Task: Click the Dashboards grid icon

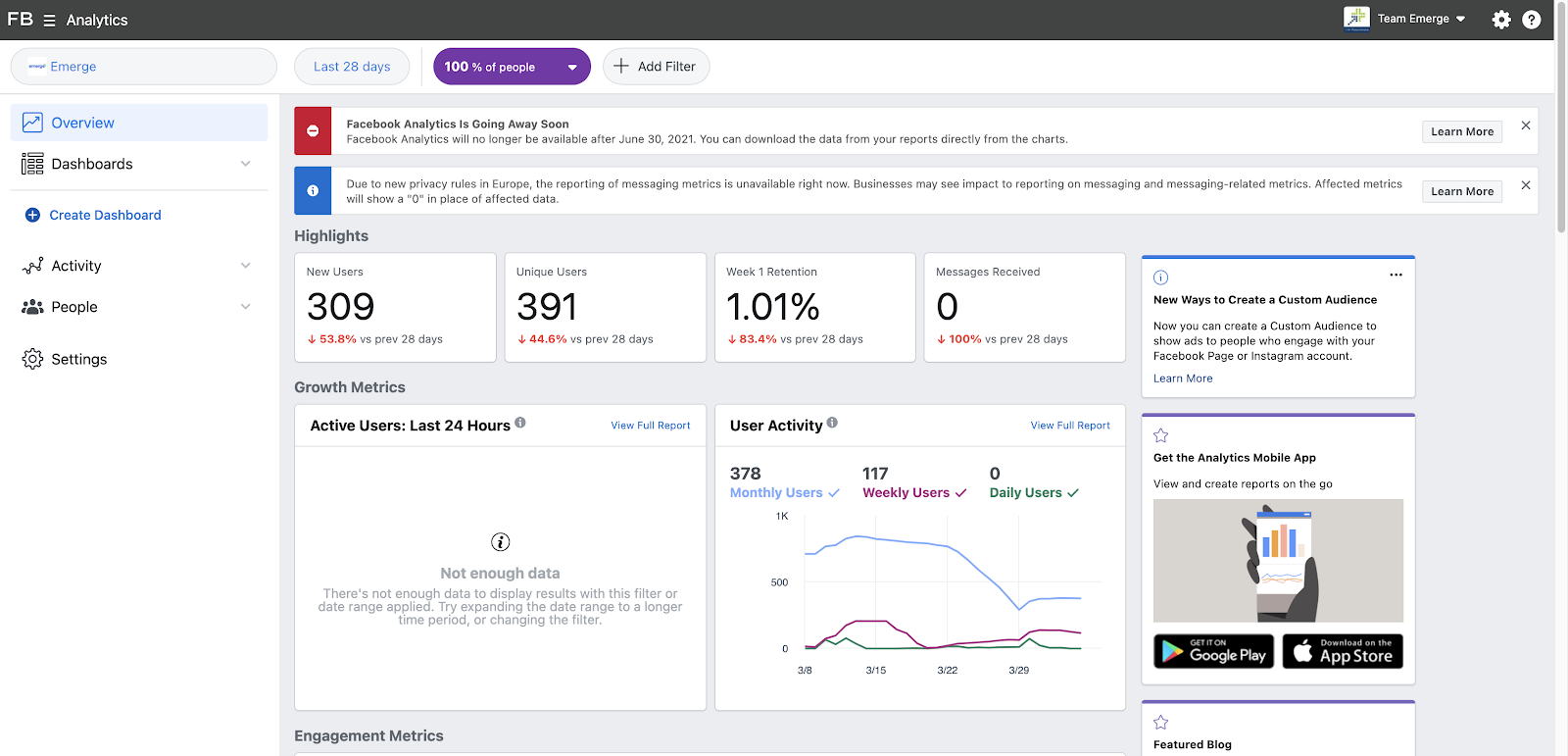Action: click(32, 164)
